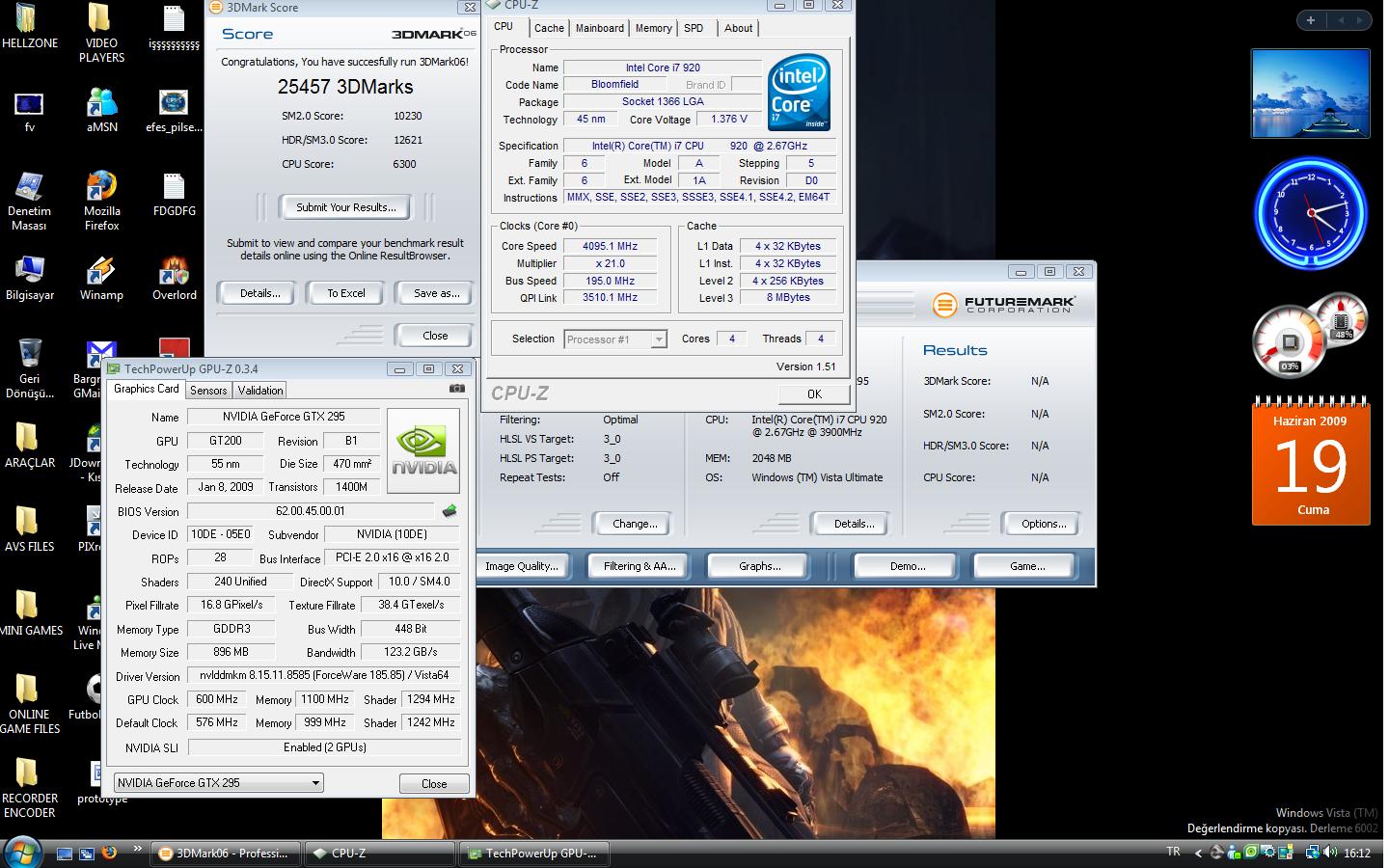Open the RECORDER ENCODER folder

point(29,787)
